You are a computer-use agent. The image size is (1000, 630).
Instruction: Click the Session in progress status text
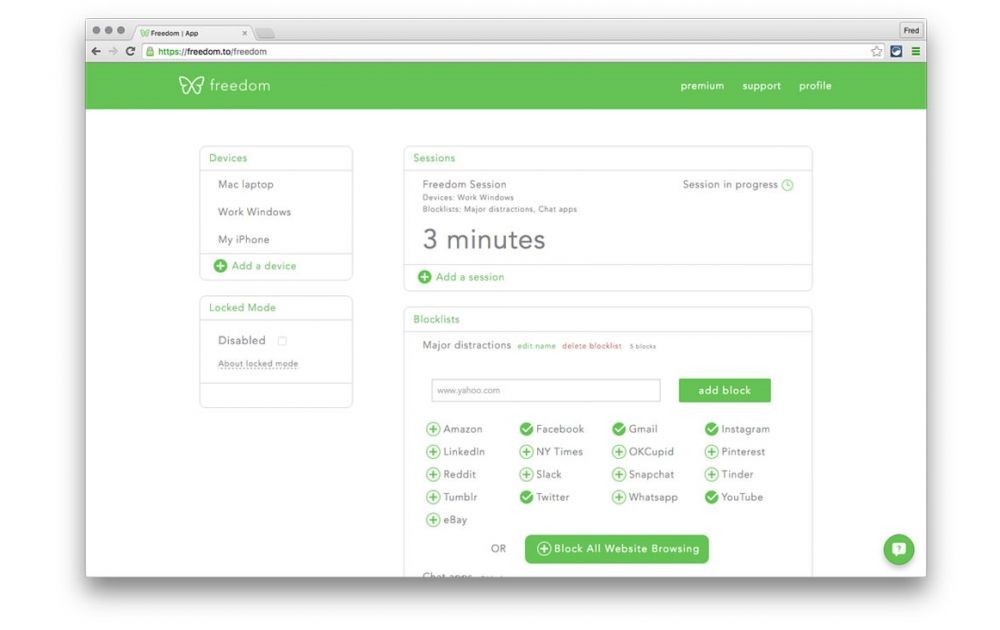730,184
